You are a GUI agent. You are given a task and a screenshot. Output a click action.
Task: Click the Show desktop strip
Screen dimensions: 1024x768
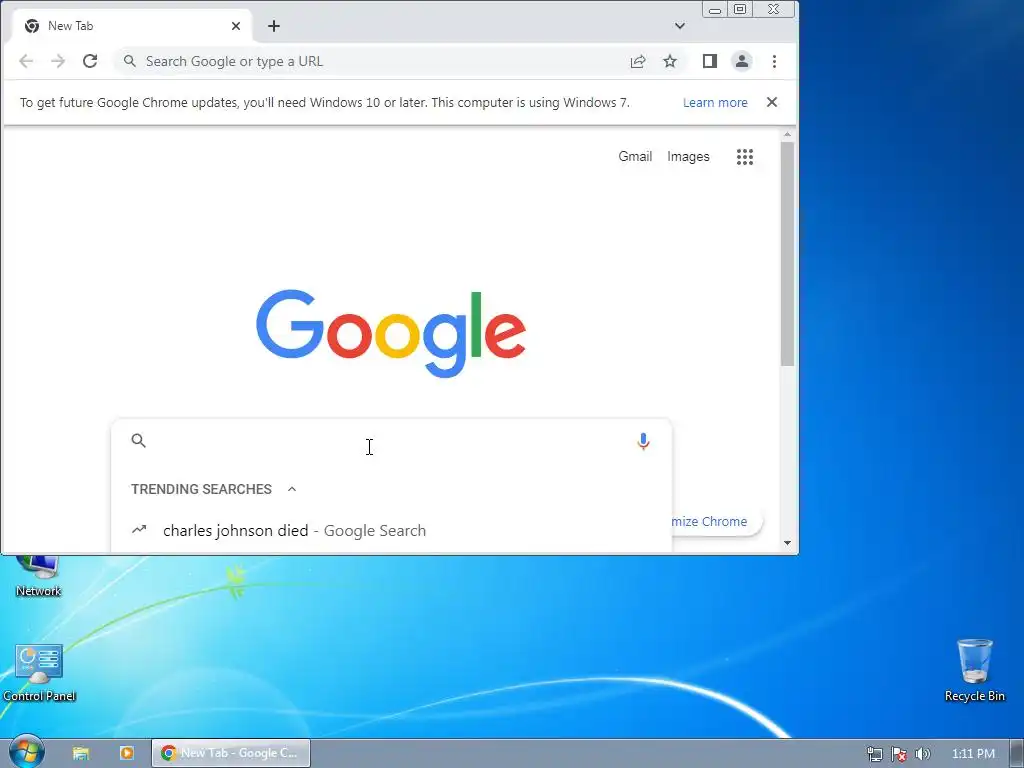[1017, 754]
